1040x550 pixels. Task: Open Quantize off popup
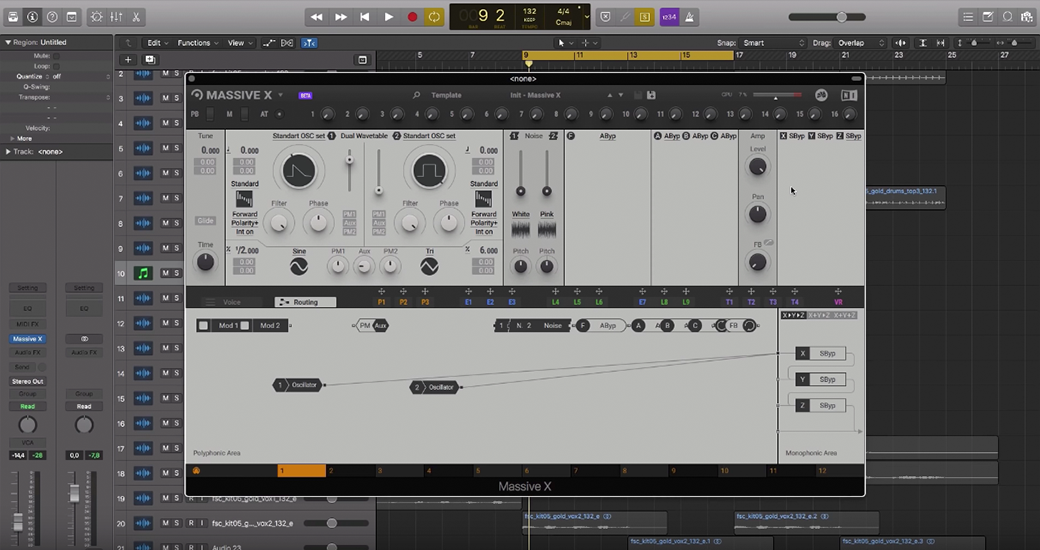tap(82, 77)
